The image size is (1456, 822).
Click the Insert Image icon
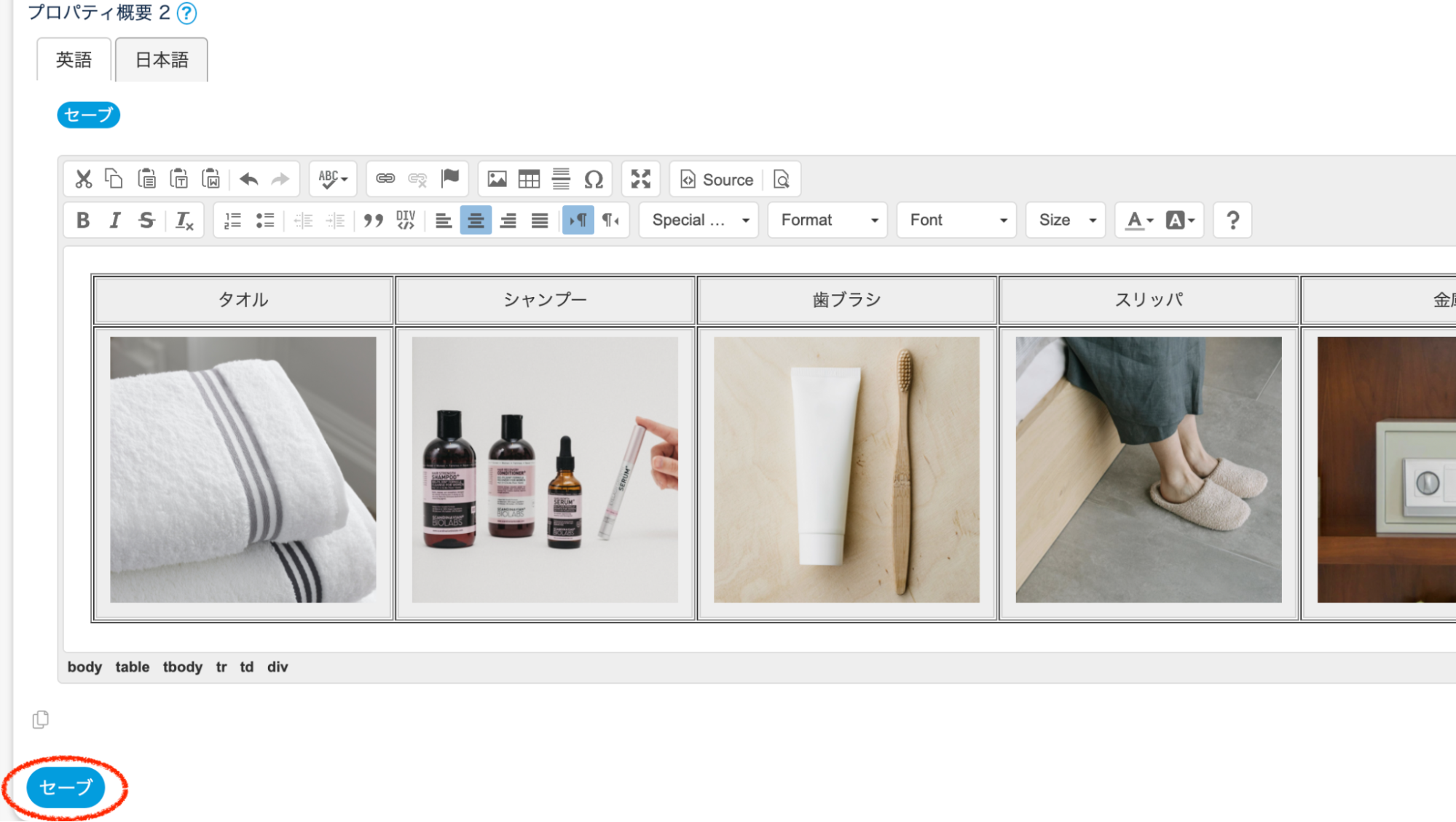point(497,179)
